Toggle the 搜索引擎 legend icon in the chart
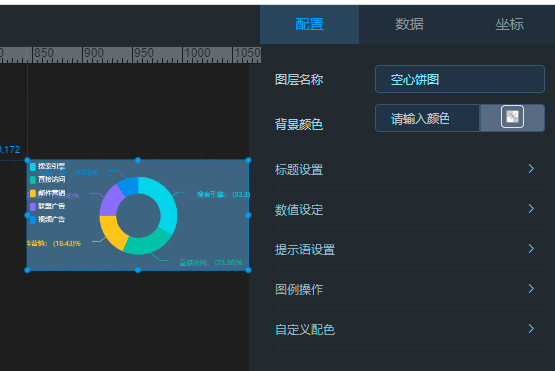Viewport: 555px width, 371px height. click(x=33, y=166)
